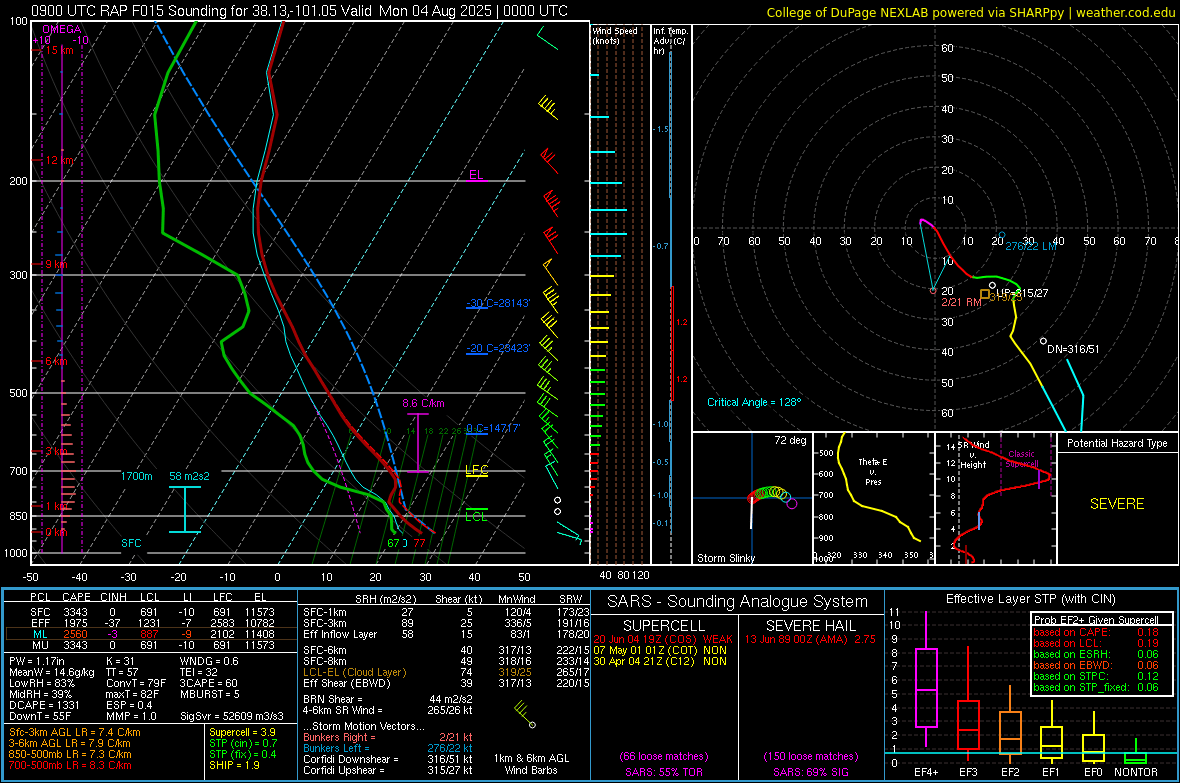The height and width of the screenshot is (783, 1180).
Task: Click the Eff Inflow Layer kinematics row
Action: 446,634
